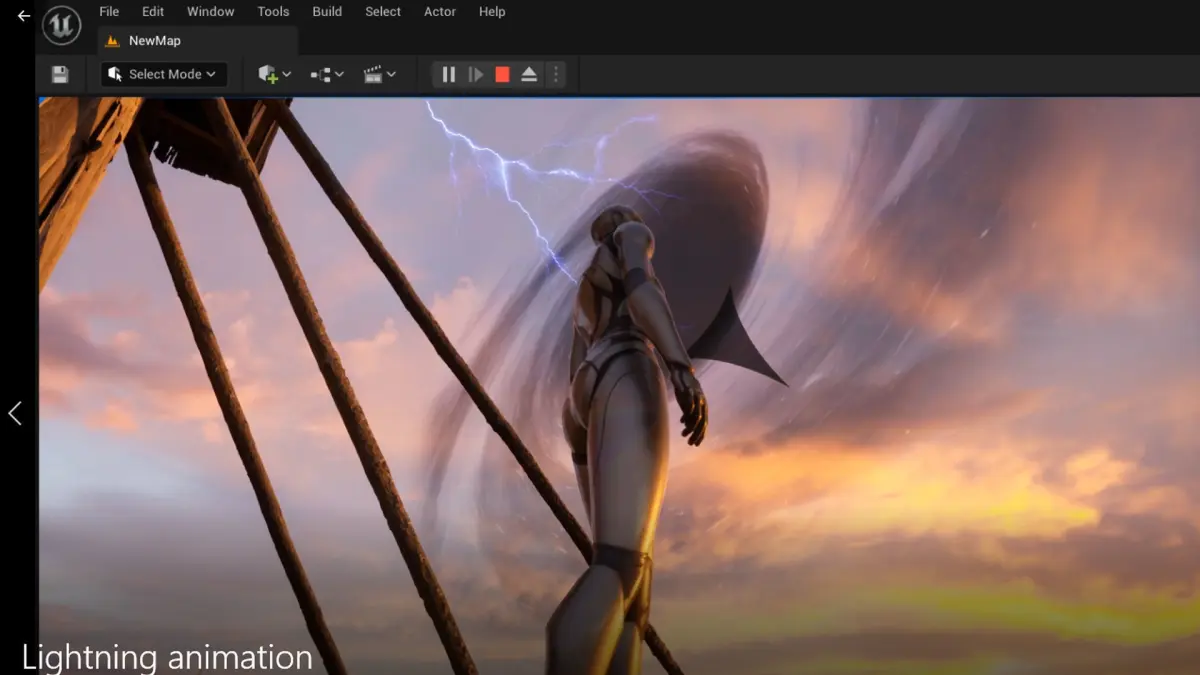Open the Window menu
Image resolution: width=1200 pixels, height=675 pixels.
(211, 12)
